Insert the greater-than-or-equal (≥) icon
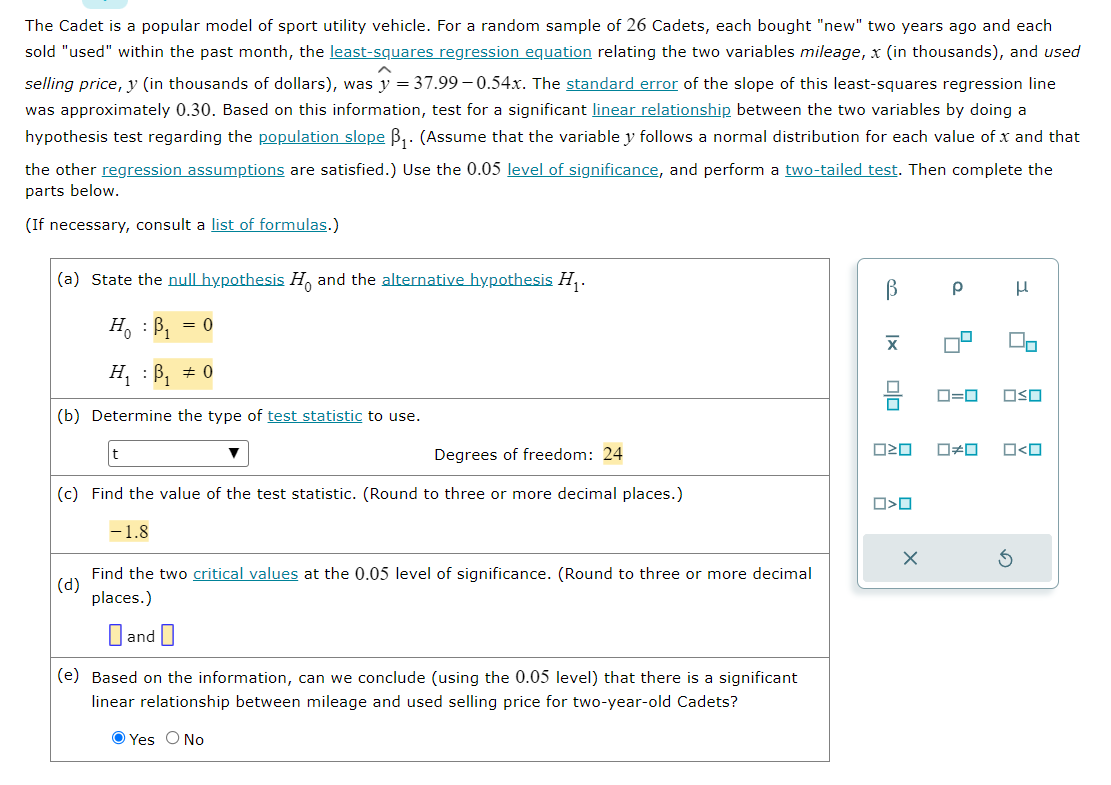1111x785 pixels. (892, 449)
